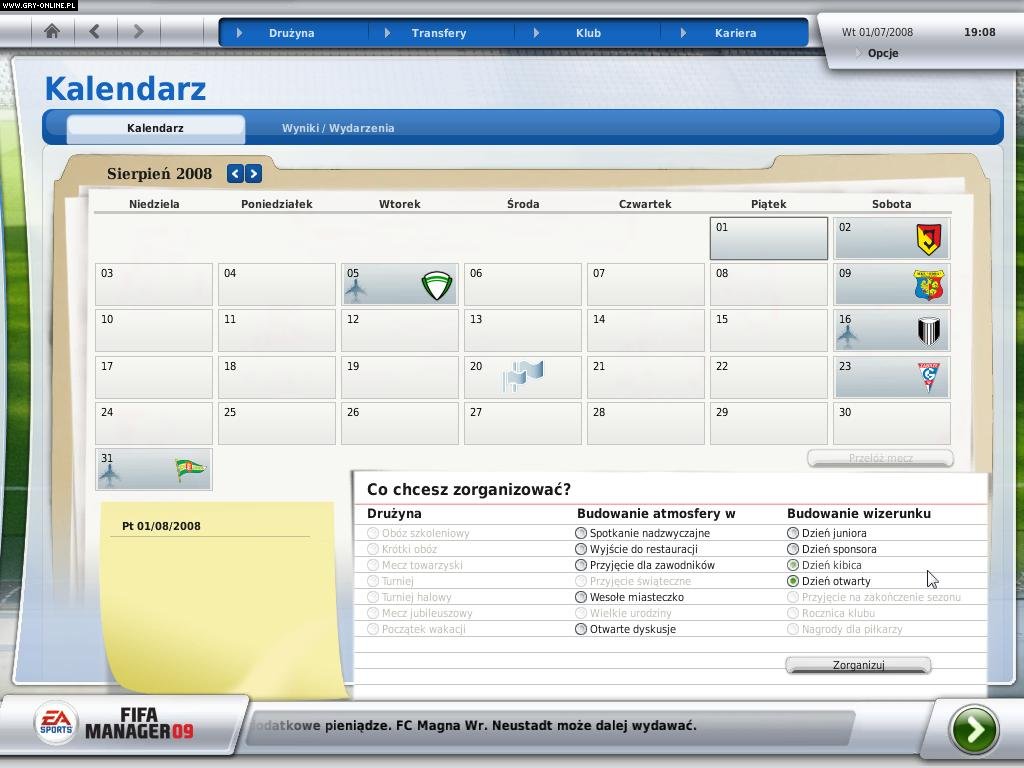The image size is (1024, 768).
Task: Expand the Drużyna menu
Action: click(291, 33)
